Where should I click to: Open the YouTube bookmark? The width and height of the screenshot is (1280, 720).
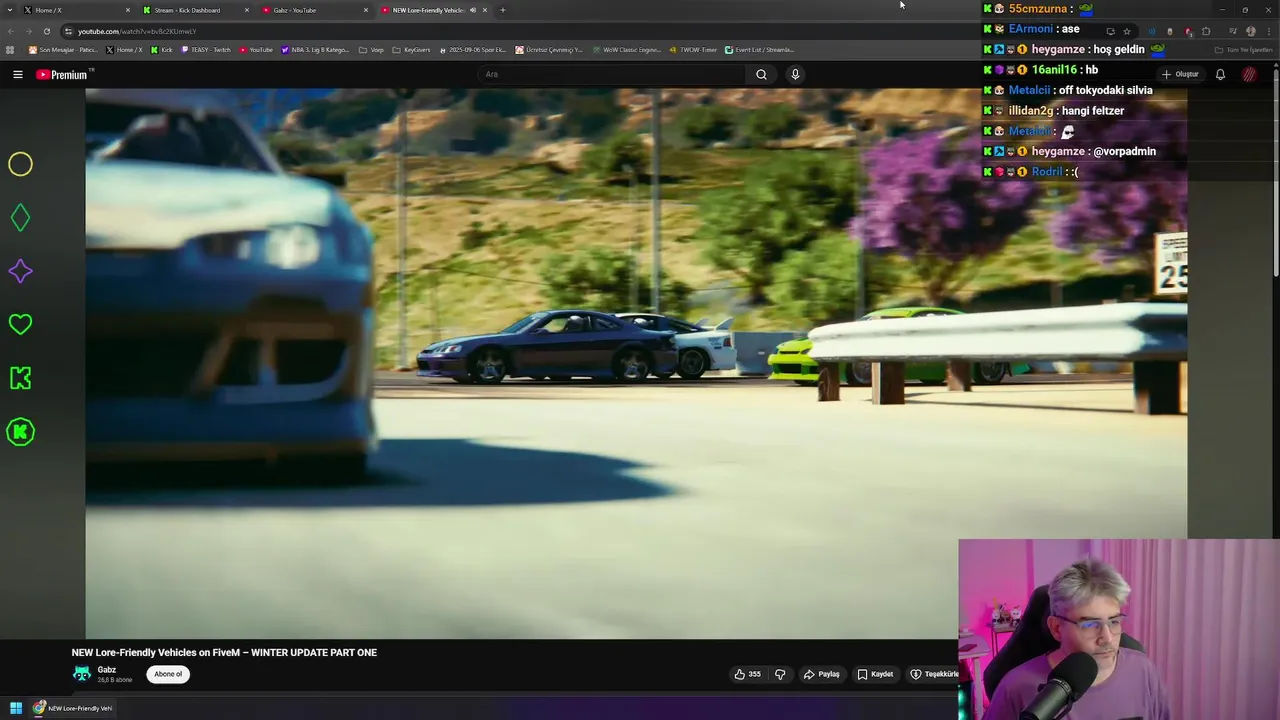[257, 49]
